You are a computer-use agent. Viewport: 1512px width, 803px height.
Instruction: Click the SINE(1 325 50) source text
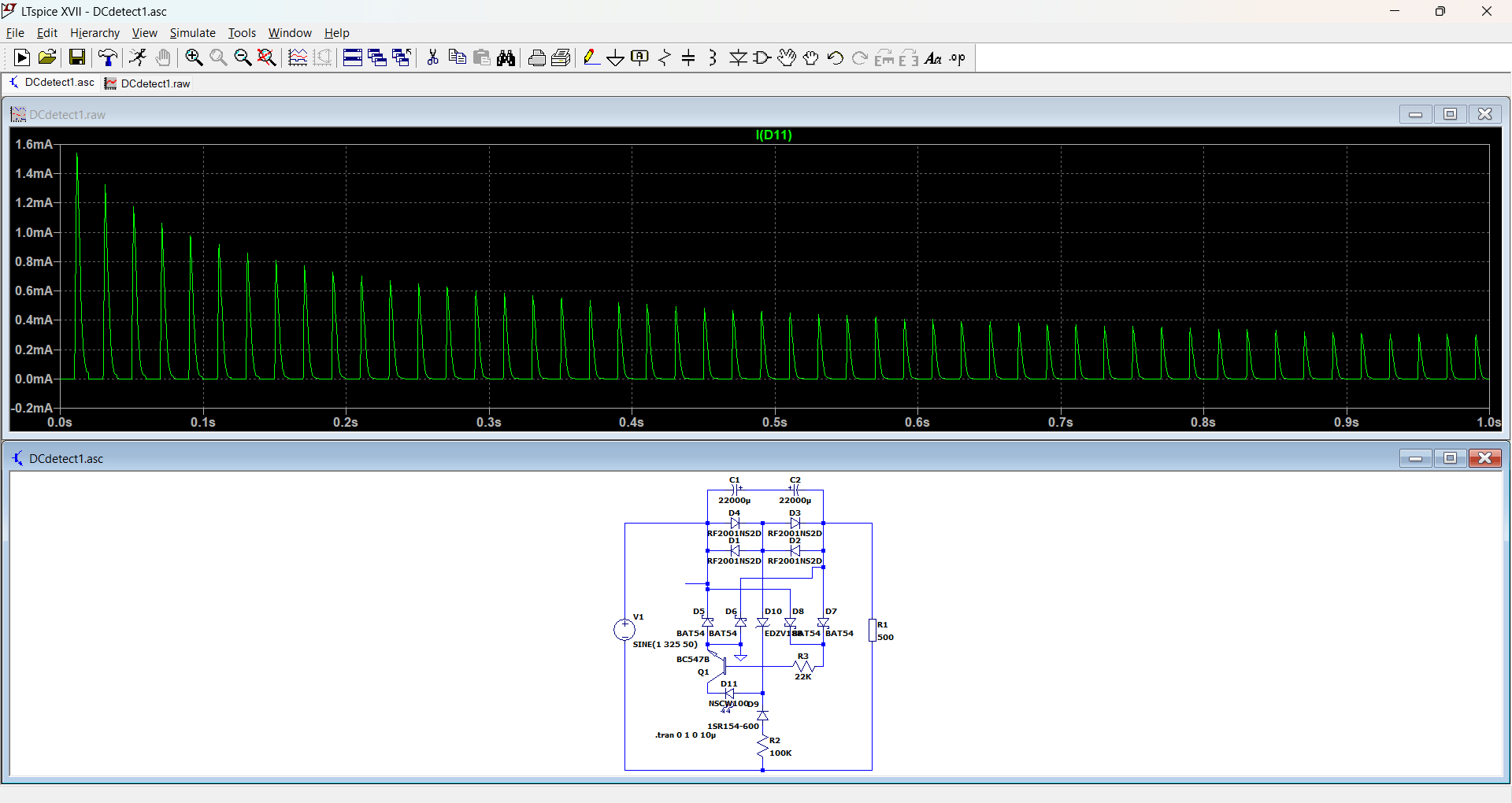[x=665, y=644]
